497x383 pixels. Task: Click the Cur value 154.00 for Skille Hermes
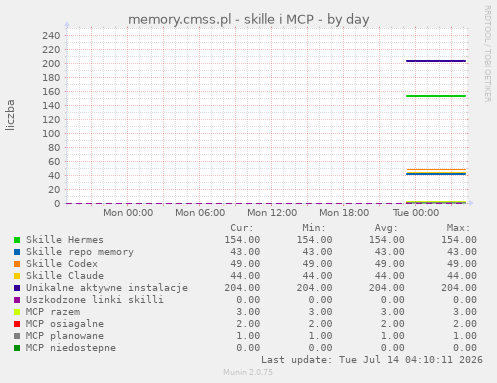point(242,240)
